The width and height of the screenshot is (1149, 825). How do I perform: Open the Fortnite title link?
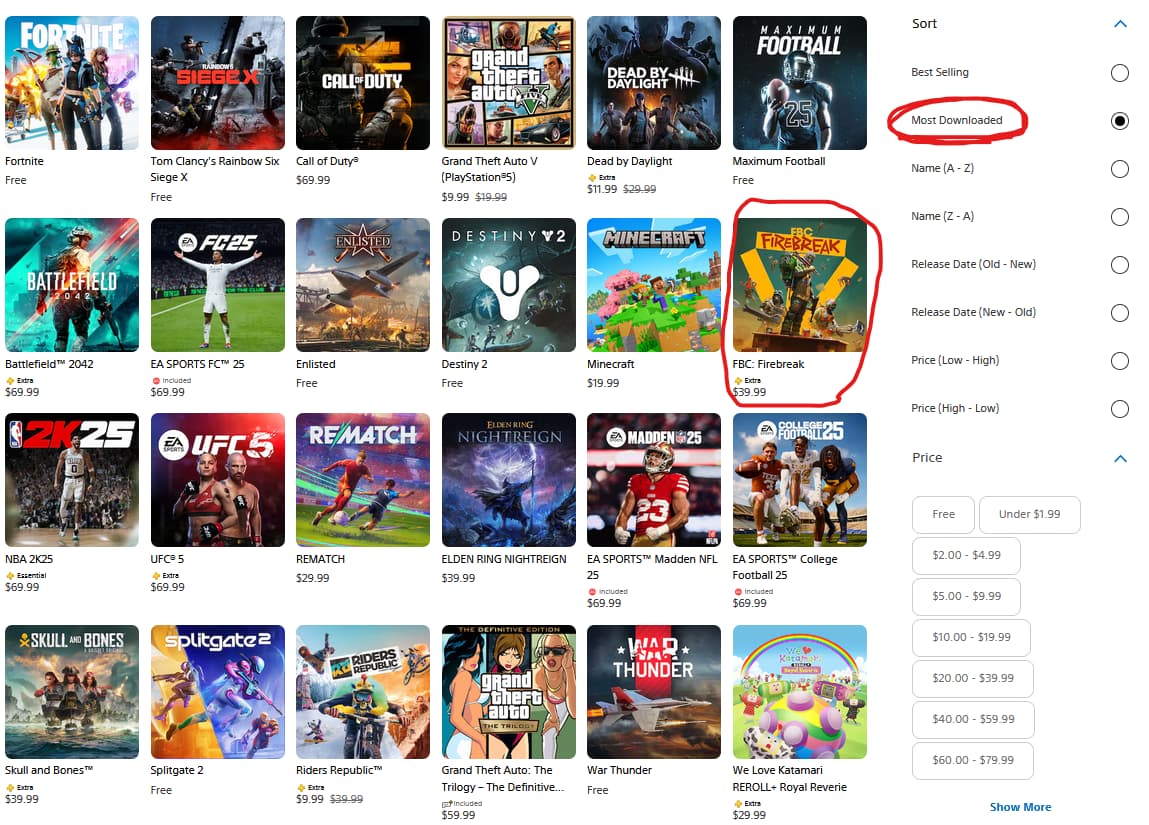[x=24, y=161]
